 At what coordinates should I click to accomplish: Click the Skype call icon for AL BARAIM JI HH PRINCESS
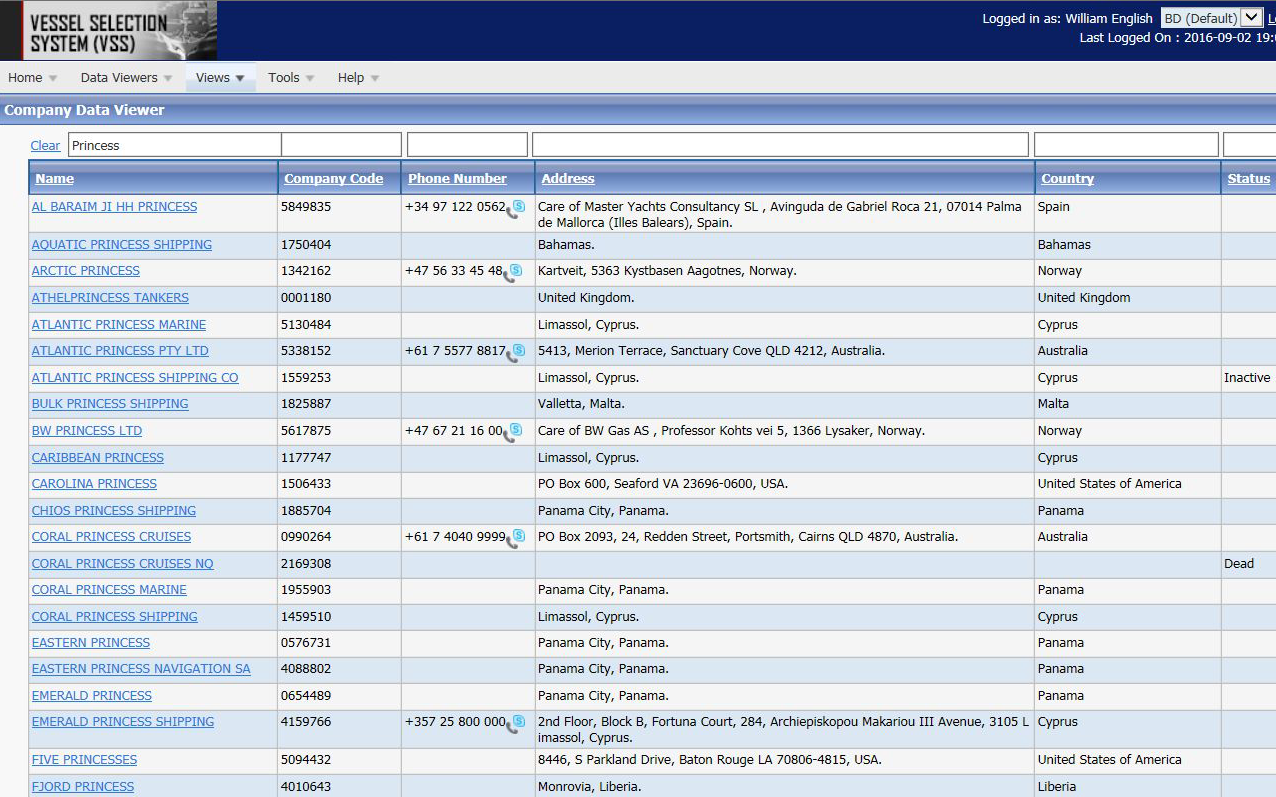point(515,208)
